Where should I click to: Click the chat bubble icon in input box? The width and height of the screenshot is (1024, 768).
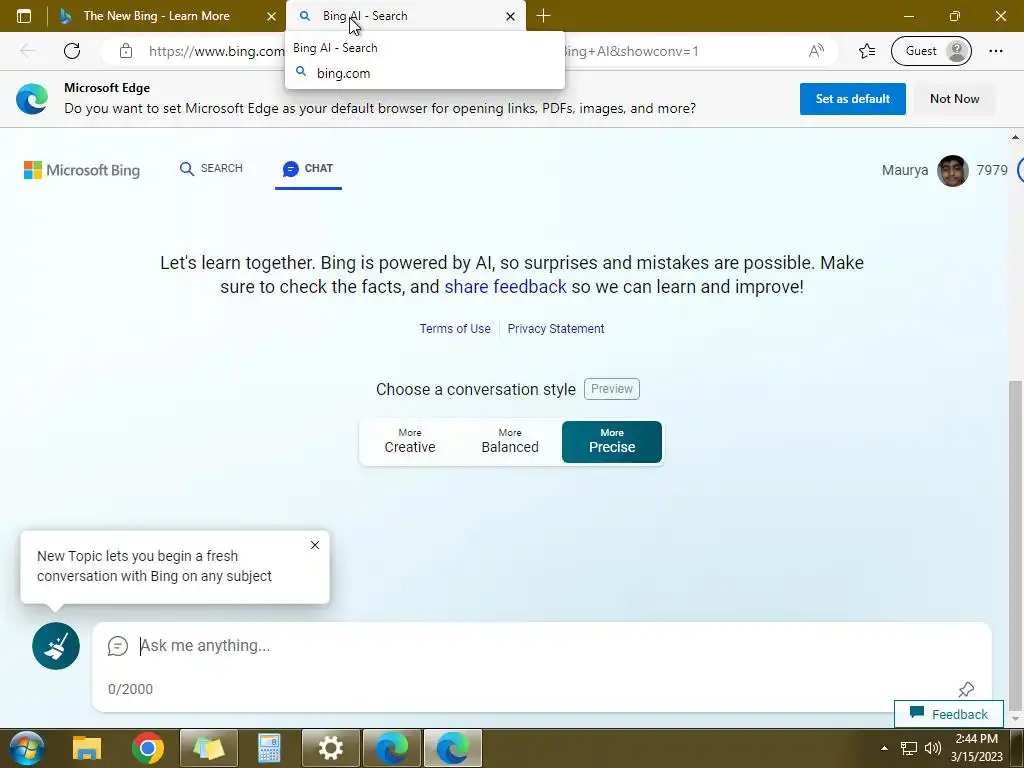click(118, 646)
